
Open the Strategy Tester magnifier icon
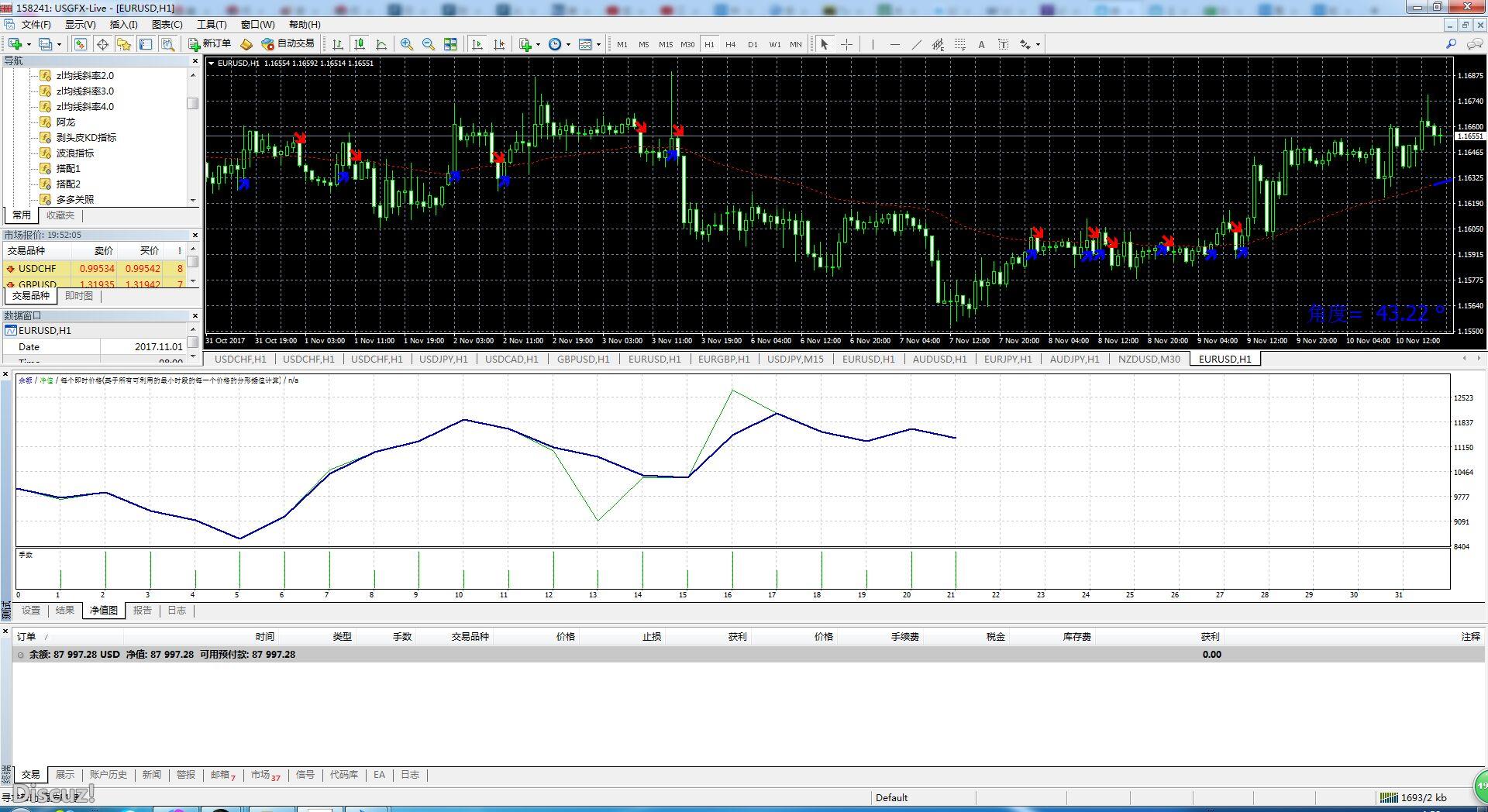point(167,44)
